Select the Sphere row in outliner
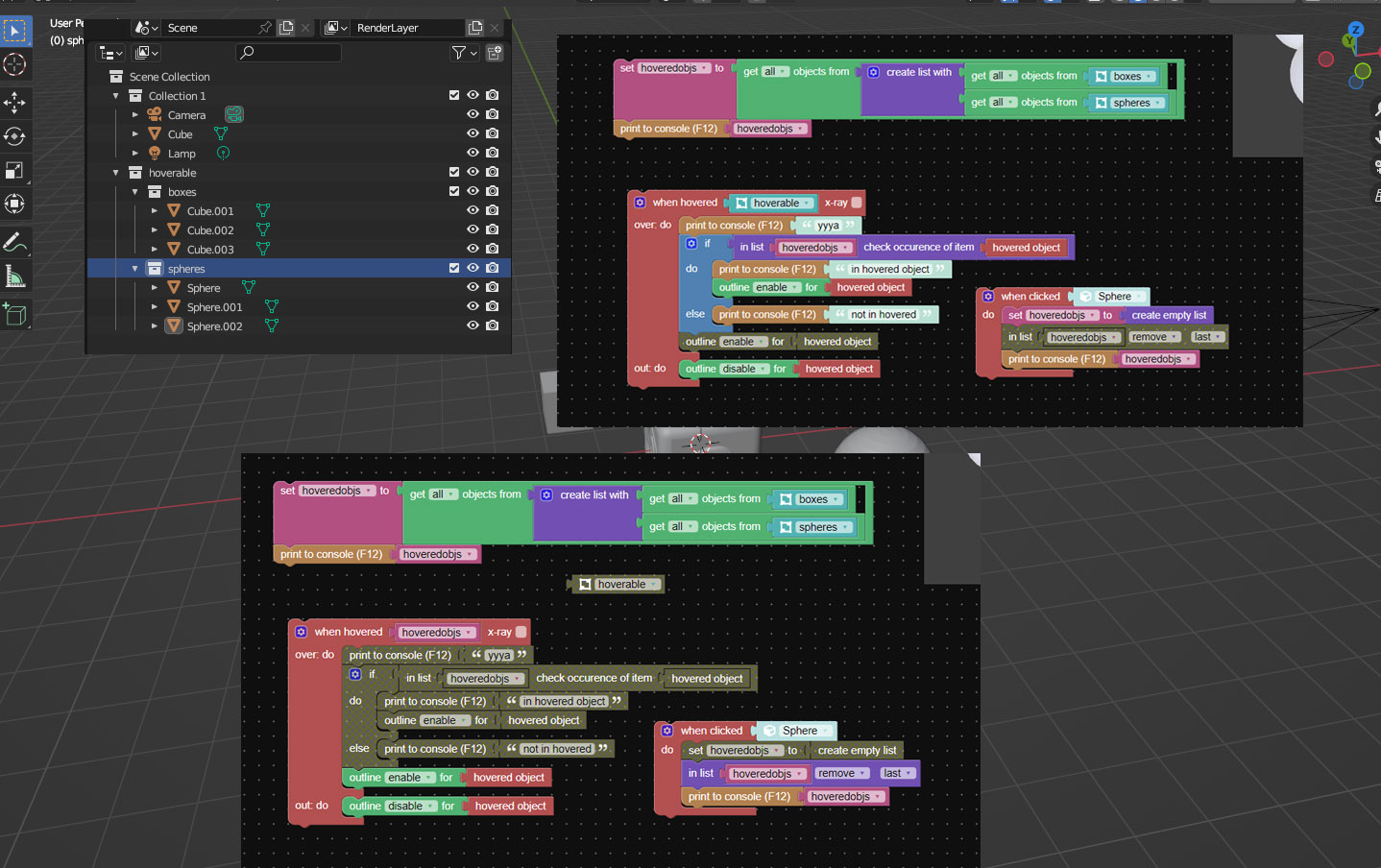1381x868 pixels. (x=298, y=287)
